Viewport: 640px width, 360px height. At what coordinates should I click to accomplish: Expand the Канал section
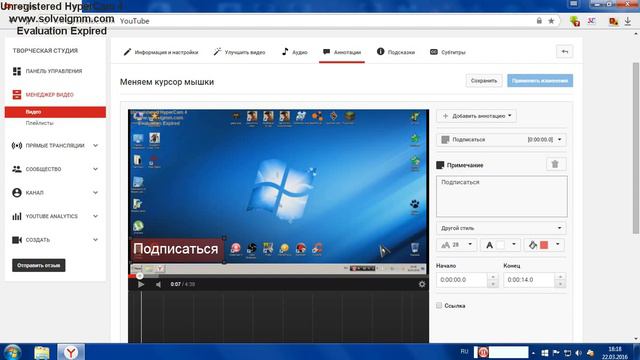(96, 193)
